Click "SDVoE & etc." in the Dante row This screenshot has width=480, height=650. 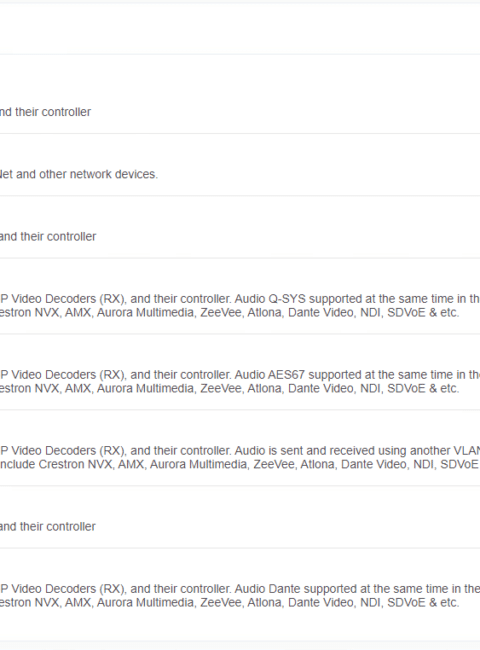pos(423,603)
